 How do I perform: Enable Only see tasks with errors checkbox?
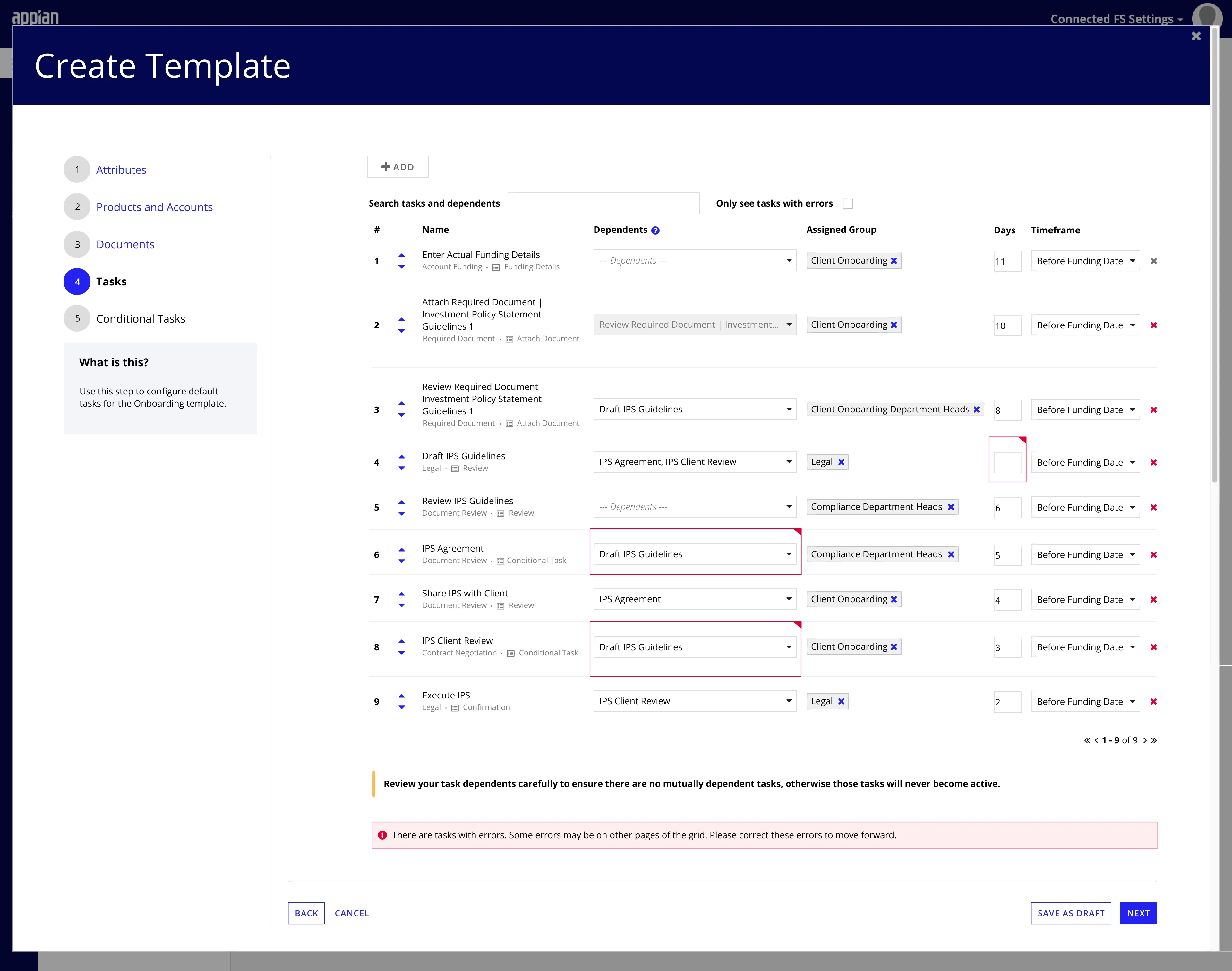coord(847,203)
